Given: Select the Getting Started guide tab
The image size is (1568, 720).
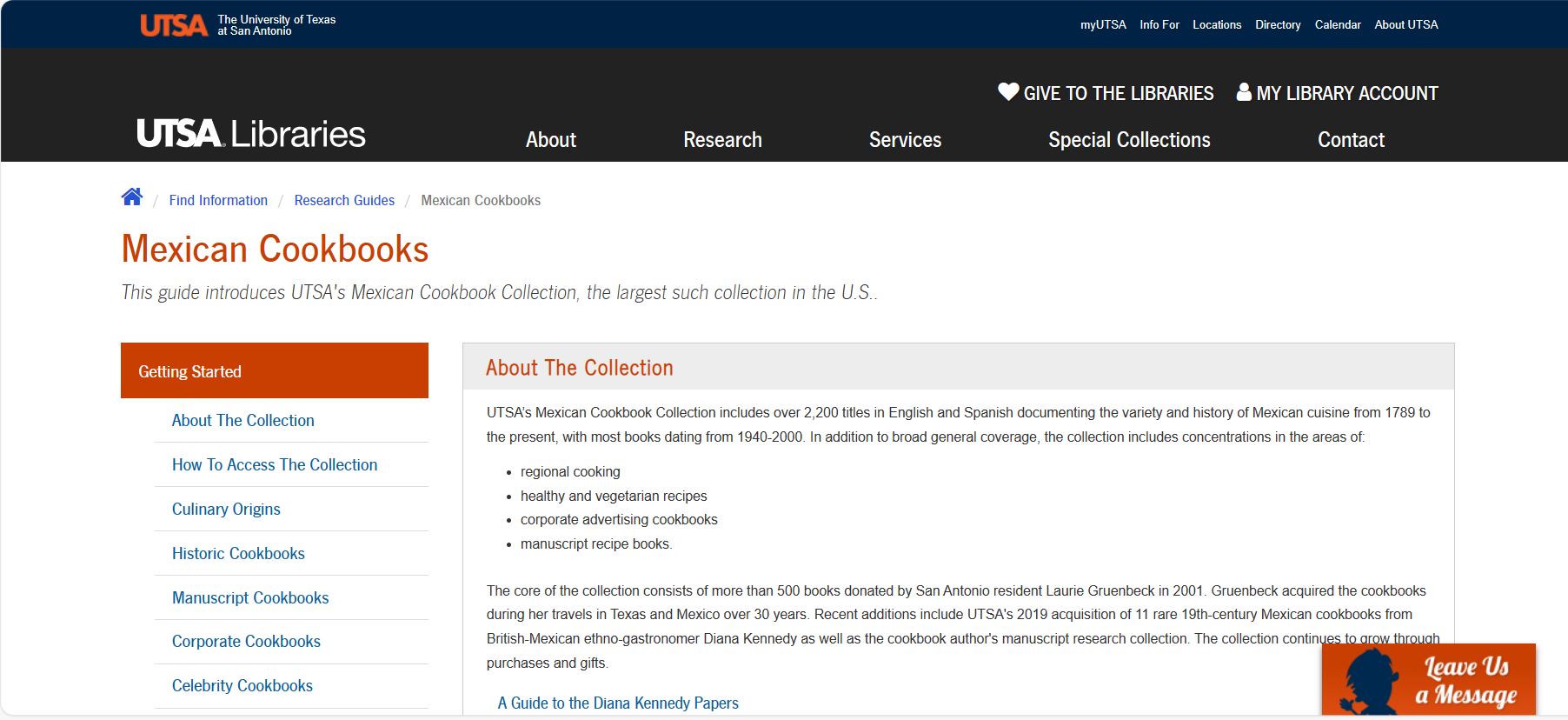Looking at the screenshot, I should (x=275, y=370).
